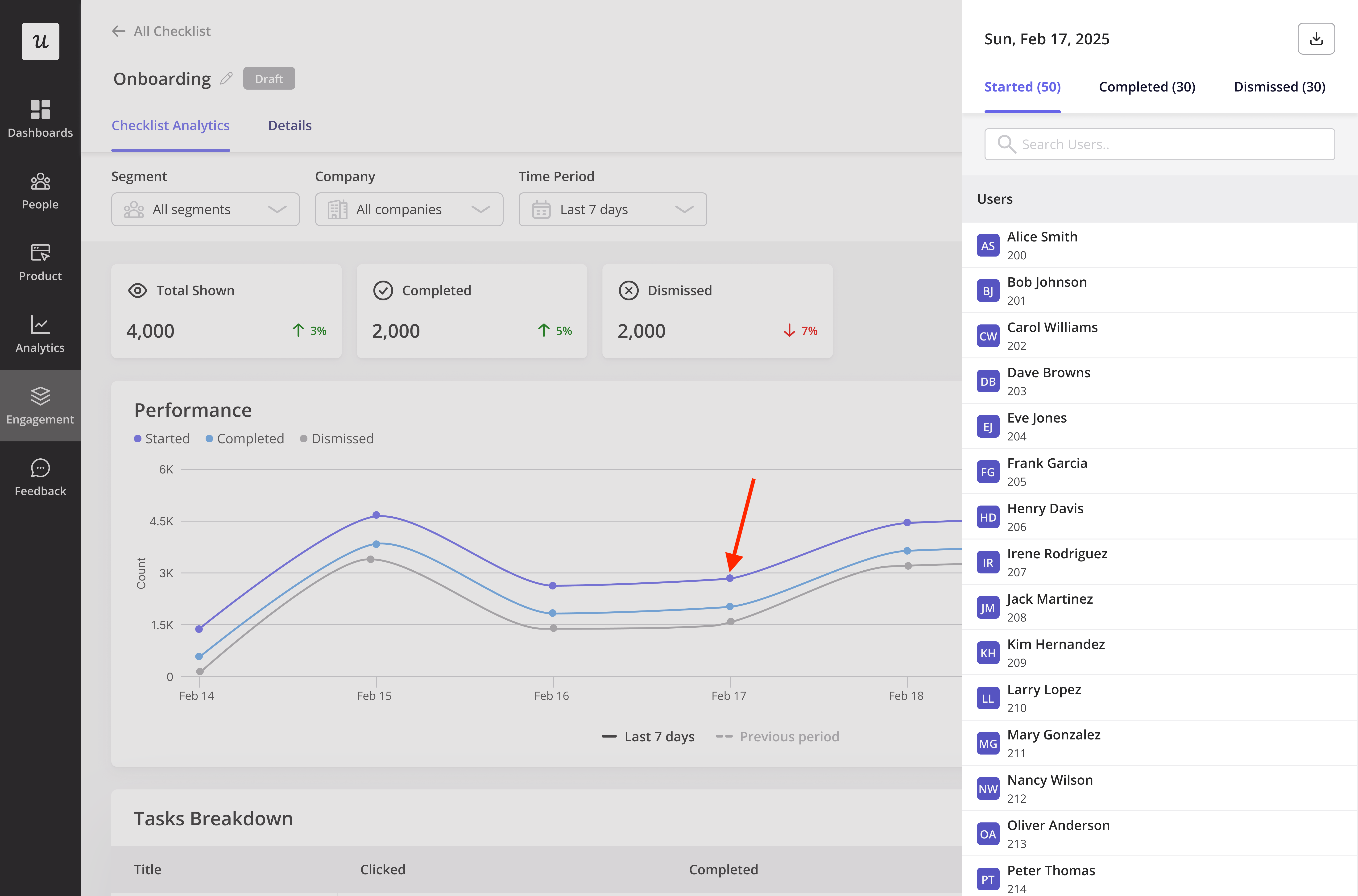The width and height of the screenshot is (1358, 896).
Task: Download user list for Feb 17
Action: 1316,39
